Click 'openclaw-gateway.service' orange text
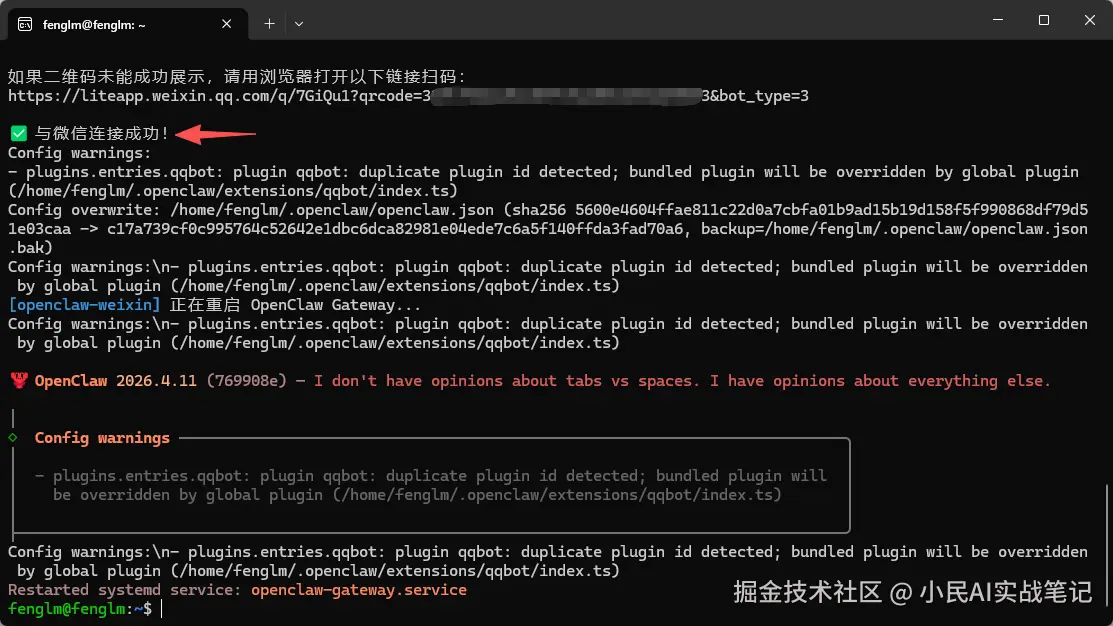Viewport: 1113px width, 626px height. coord(358,590)
